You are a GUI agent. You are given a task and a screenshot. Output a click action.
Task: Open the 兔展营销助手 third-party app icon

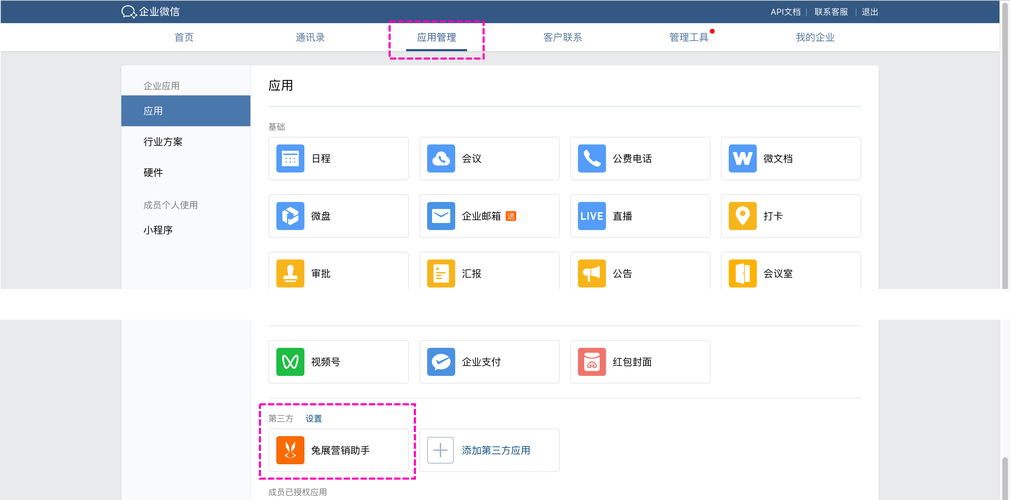pyautogui.click(x=290, y=450)
